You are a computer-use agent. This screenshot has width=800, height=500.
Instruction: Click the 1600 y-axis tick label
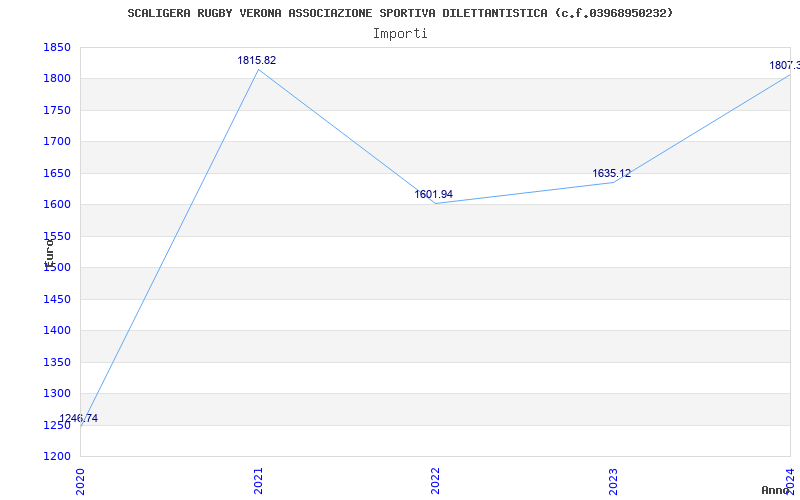click(57, 205)
